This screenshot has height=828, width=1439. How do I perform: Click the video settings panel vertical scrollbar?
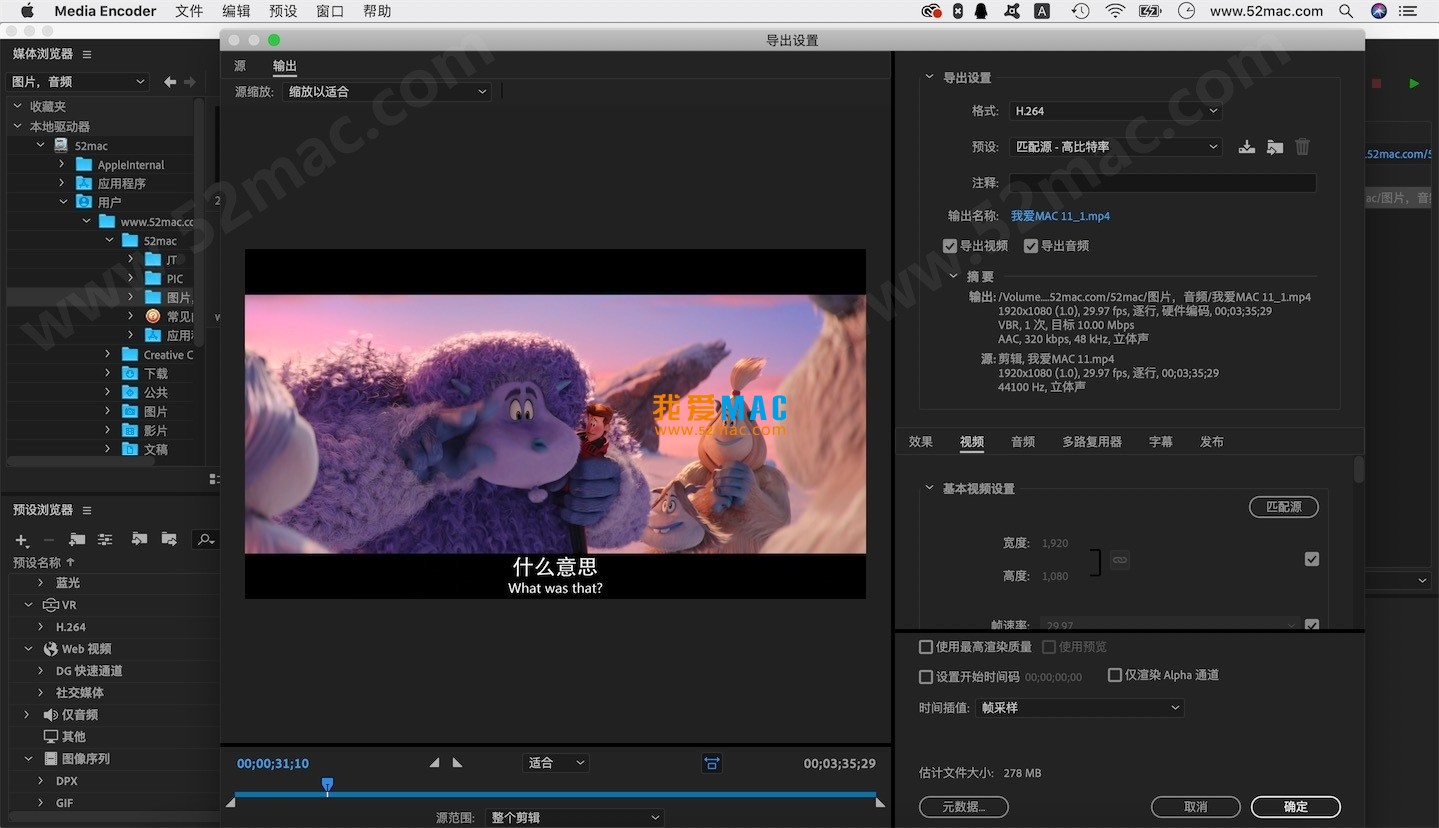(x=1359, y=470)
